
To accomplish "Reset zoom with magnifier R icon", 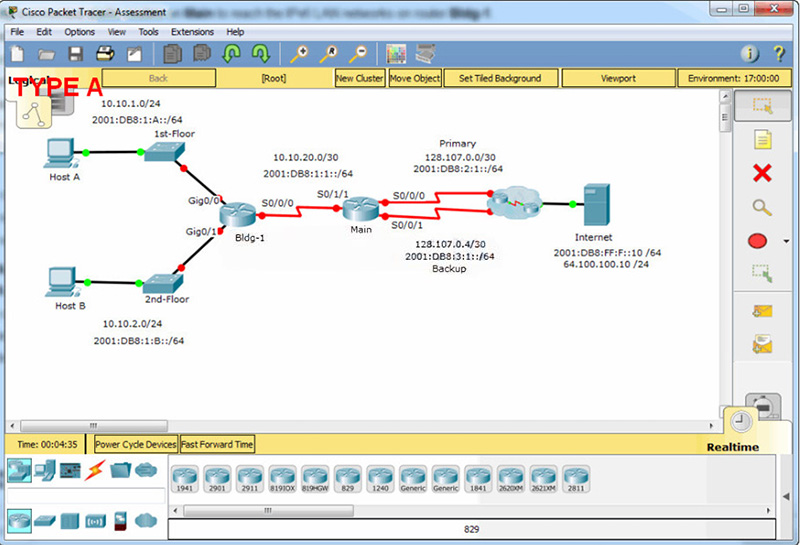I will 329,54.
